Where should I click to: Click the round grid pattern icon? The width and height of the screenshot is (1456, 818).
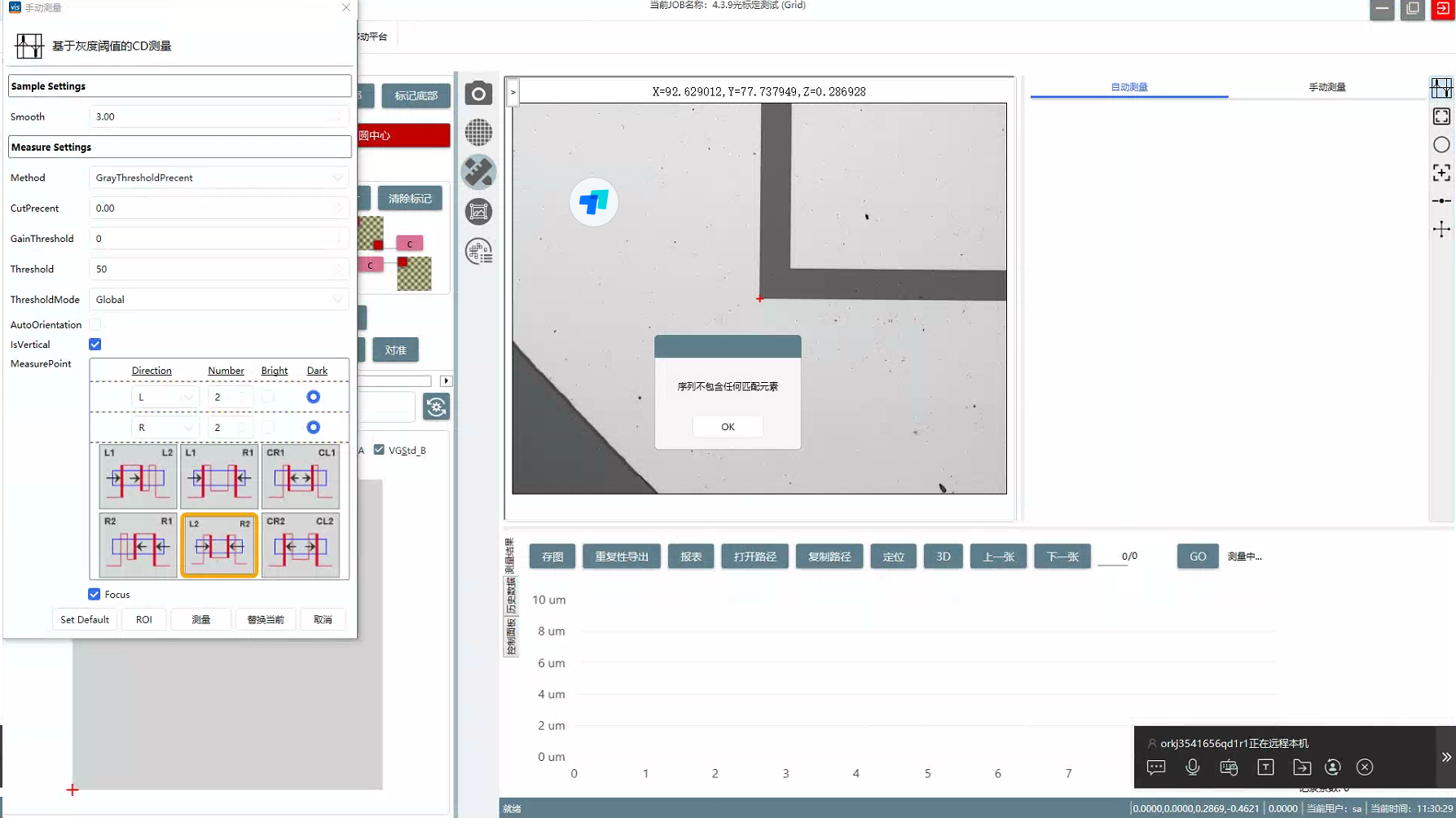pos(478,132)
